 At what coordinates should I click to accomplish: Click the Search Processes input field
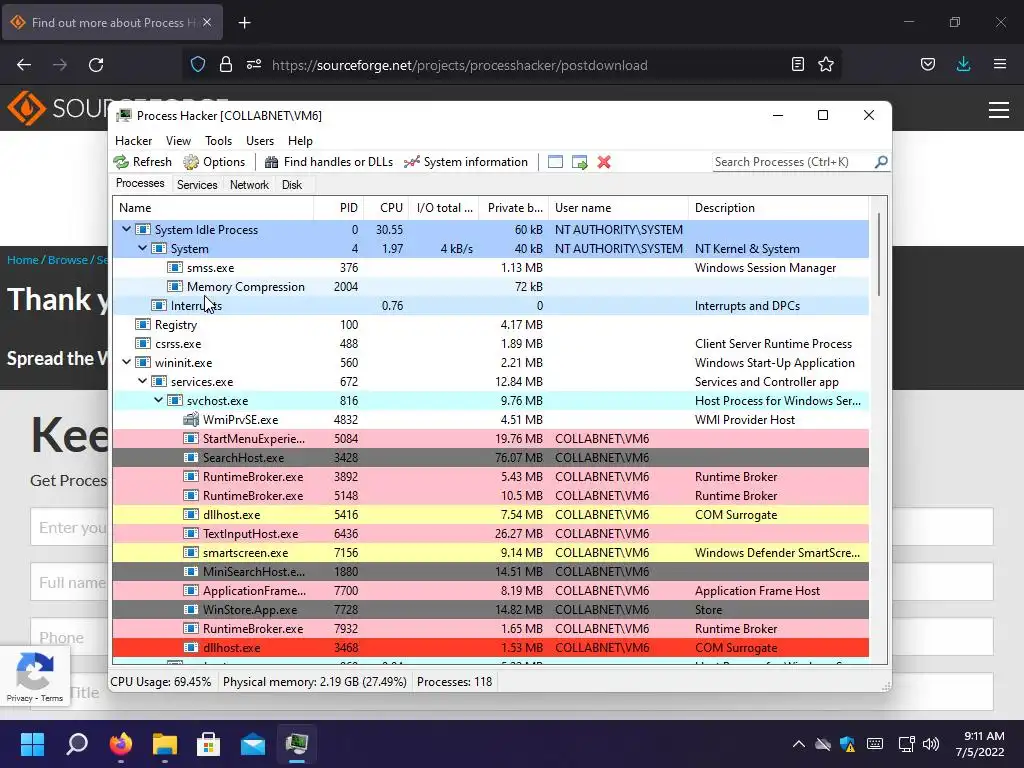(x=792, y=162)
